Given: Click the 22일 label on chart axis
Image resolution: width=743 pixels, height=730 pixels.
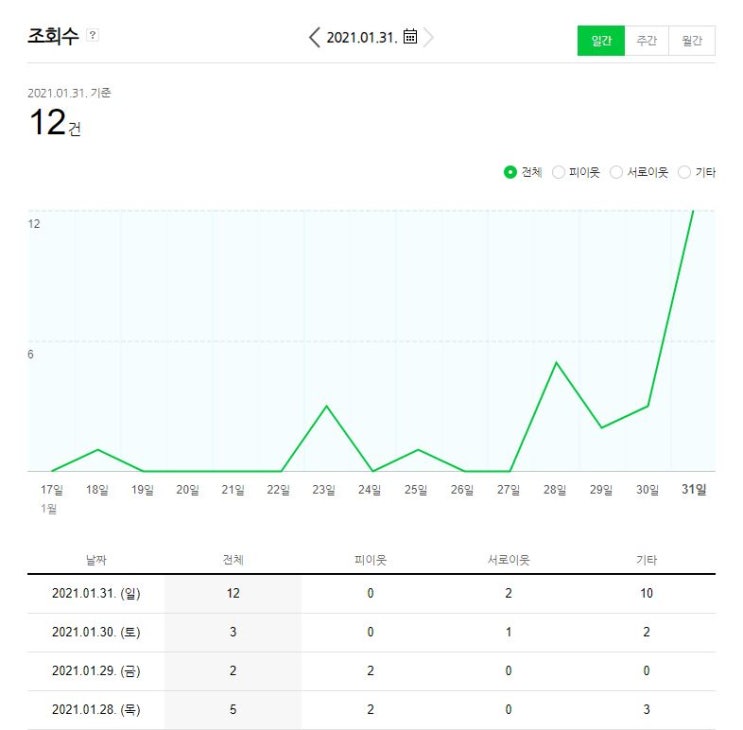Looking at the screenshot, I should [x=278, y=489].
